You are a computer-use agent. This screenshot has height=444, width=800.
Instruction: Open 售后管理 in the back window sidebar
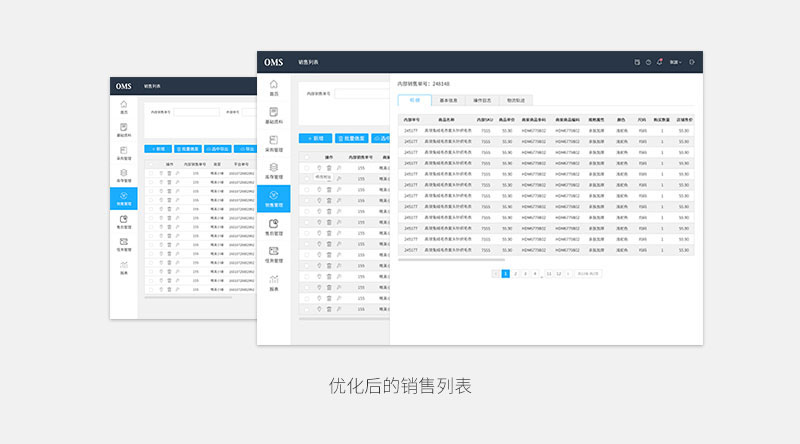(x=123, y=222)
